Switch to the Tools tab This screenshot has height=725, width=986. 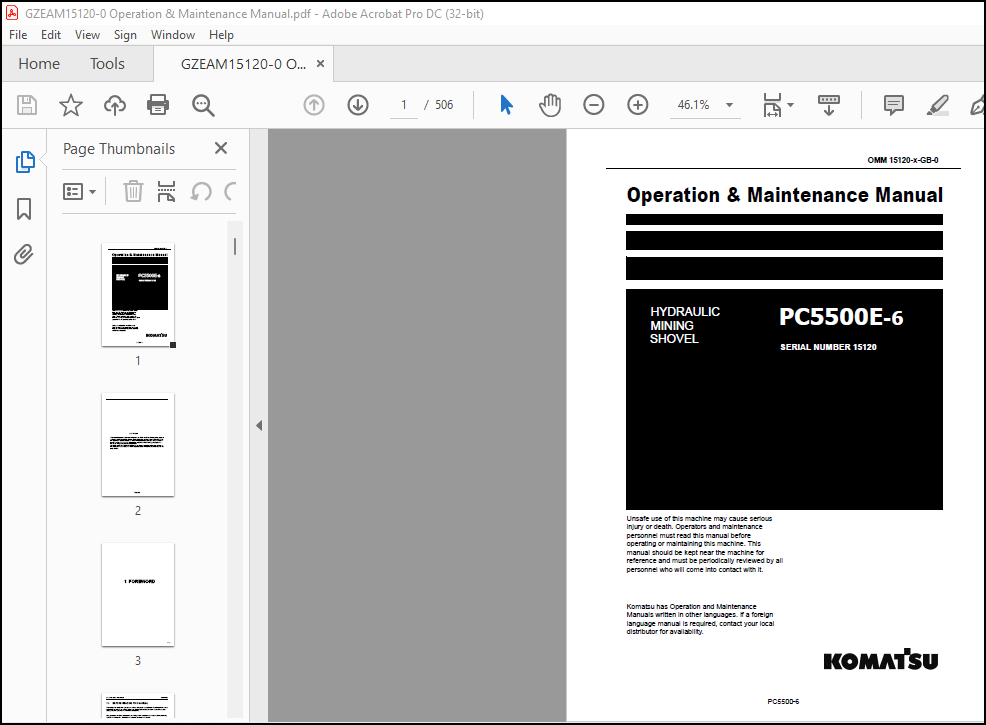107,64
